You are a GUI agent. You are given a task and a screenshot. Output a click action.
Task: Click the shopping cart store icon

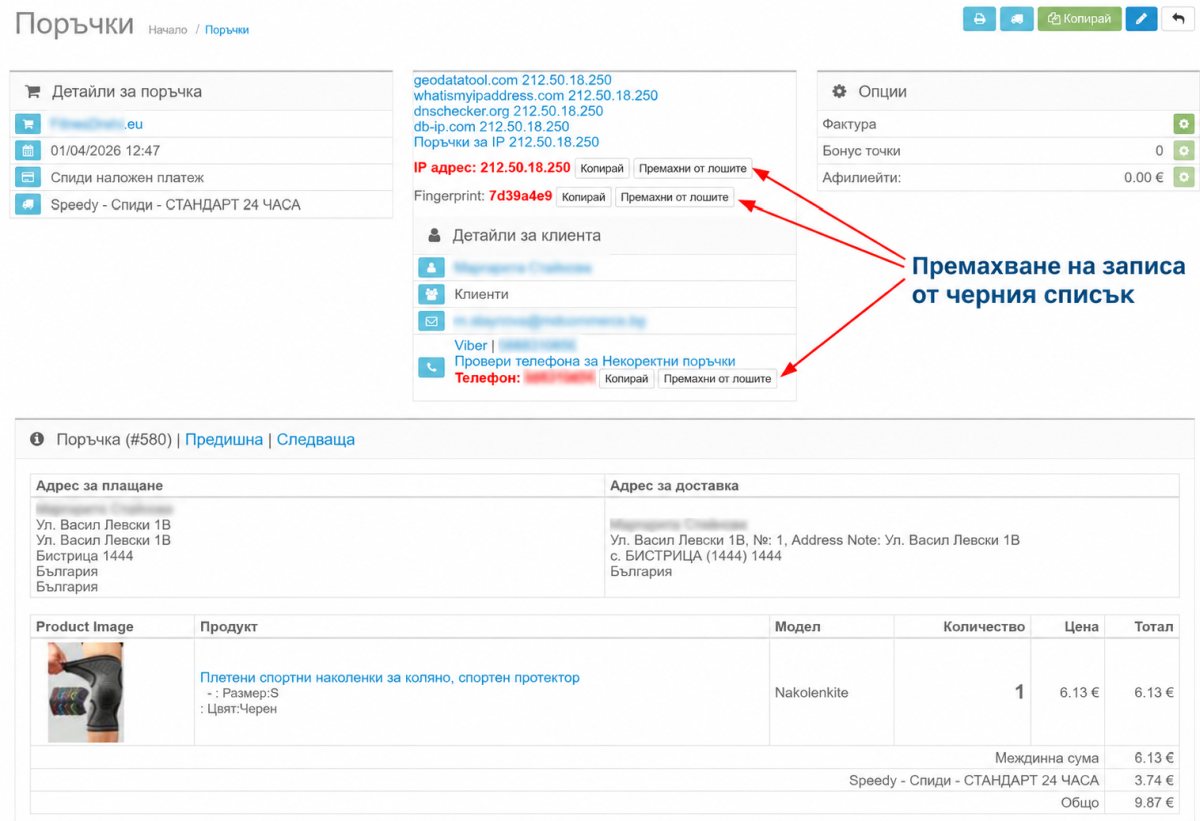tap(27, 124)
